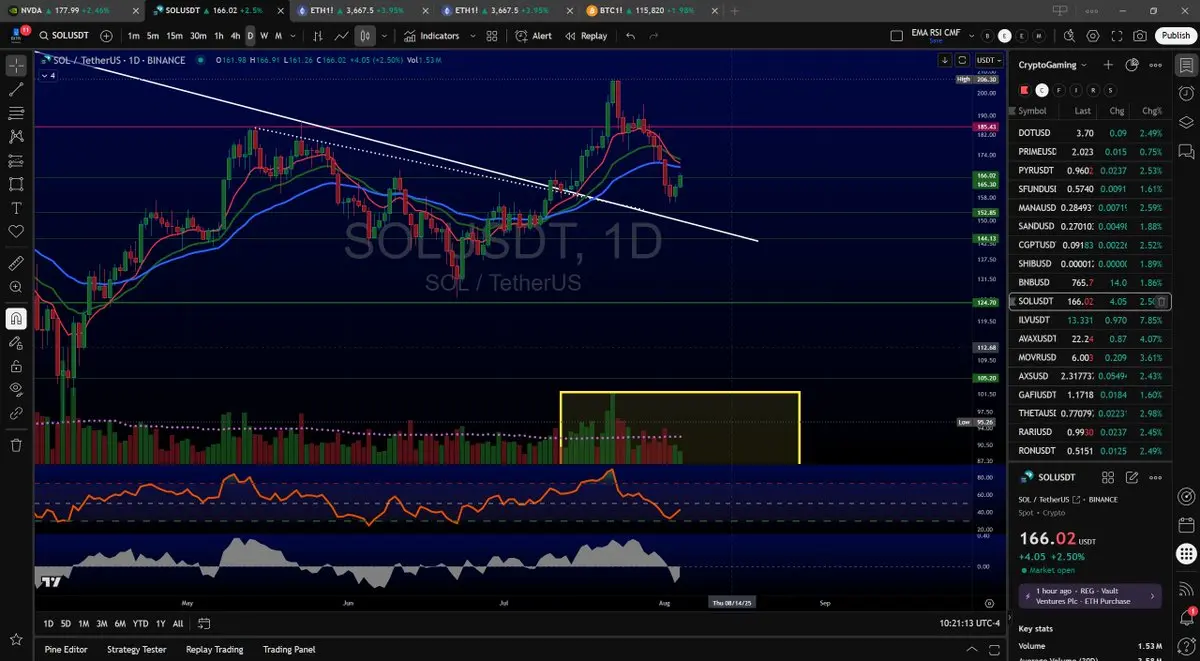Open the Pine Editor tab
This screenshot has width=1200, height=661.
coord(66,649)
